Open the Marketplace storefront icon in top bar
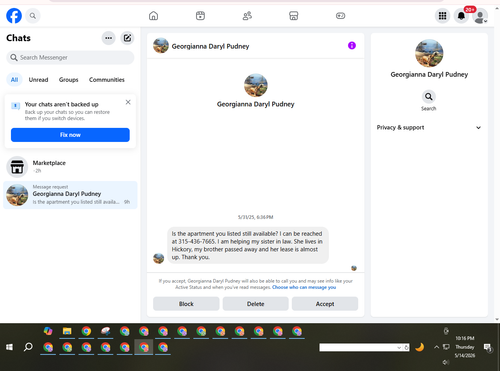The width and height of the screenshot is (500, 371). 293,16
